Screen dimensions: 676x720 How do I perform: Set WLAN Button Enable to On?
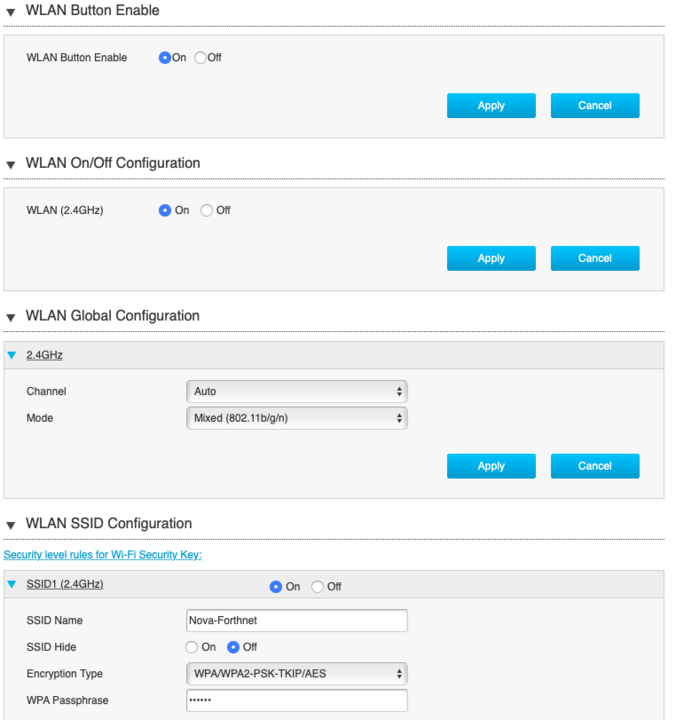point(164,58)
